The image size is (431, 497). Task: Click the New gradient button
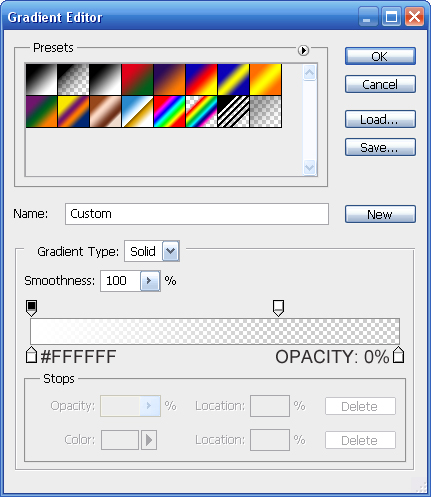tap(380, 214)
